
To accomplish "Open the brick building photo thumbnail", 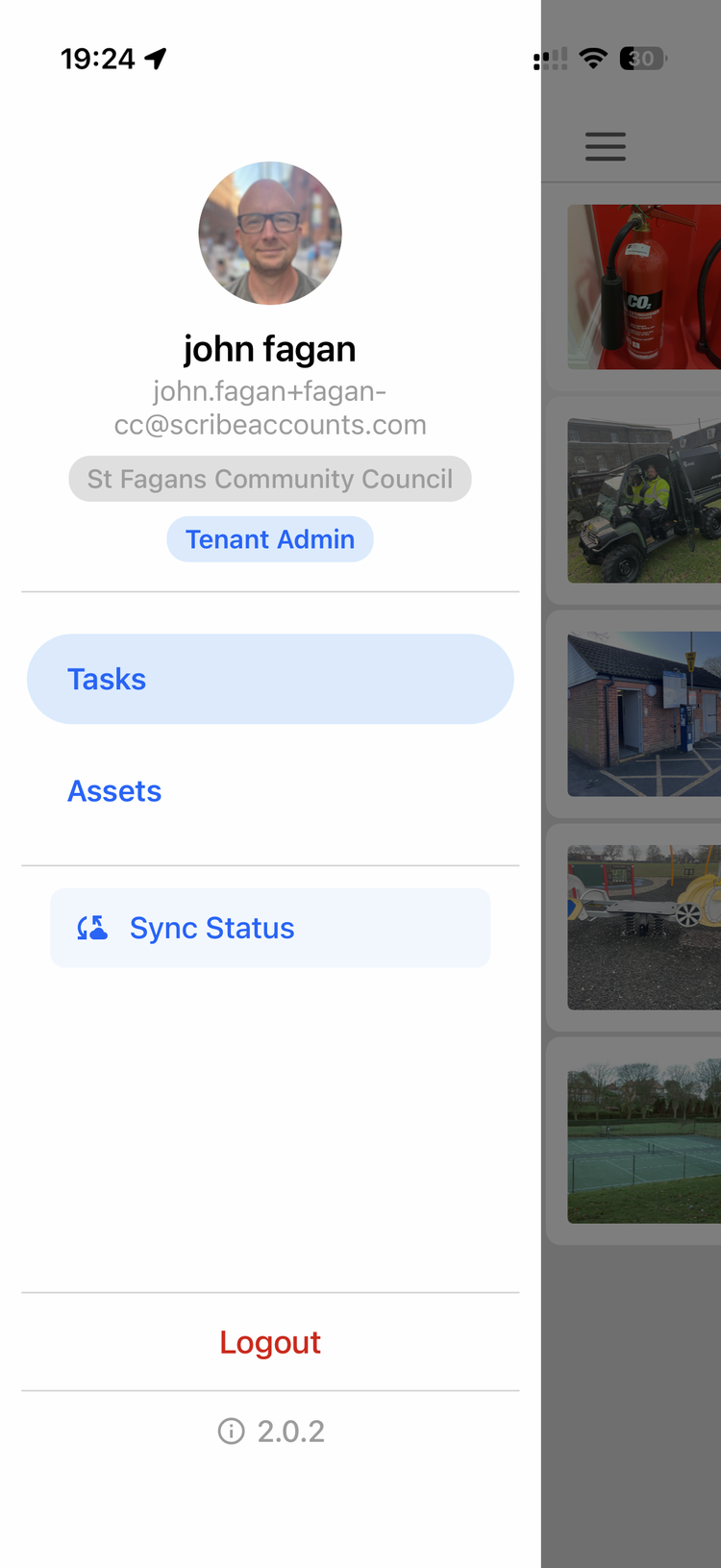I will click(x=644, y=713).
